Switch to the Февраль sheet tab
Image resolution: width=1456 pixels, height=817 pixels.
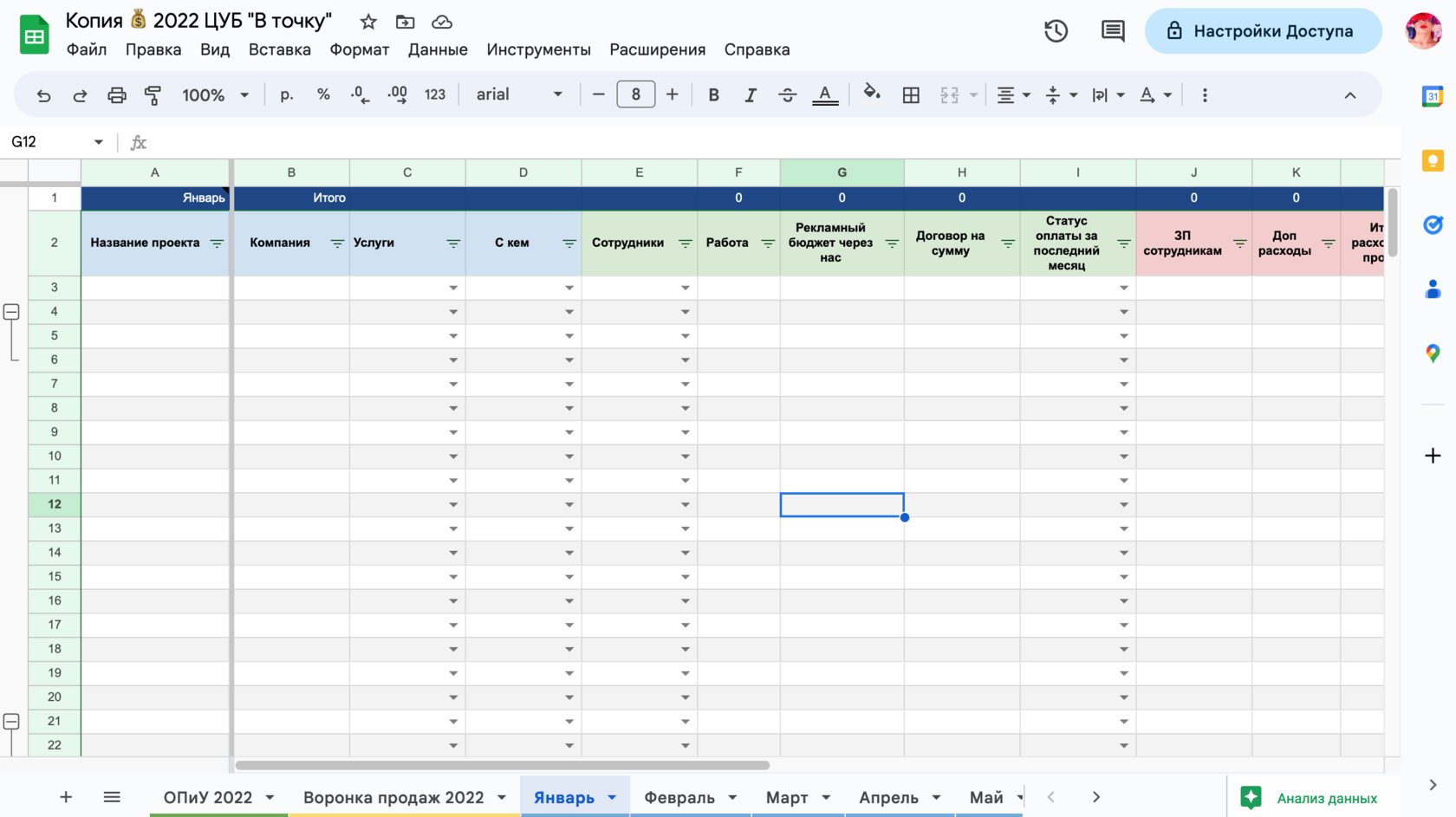click(x=679, y=797)
